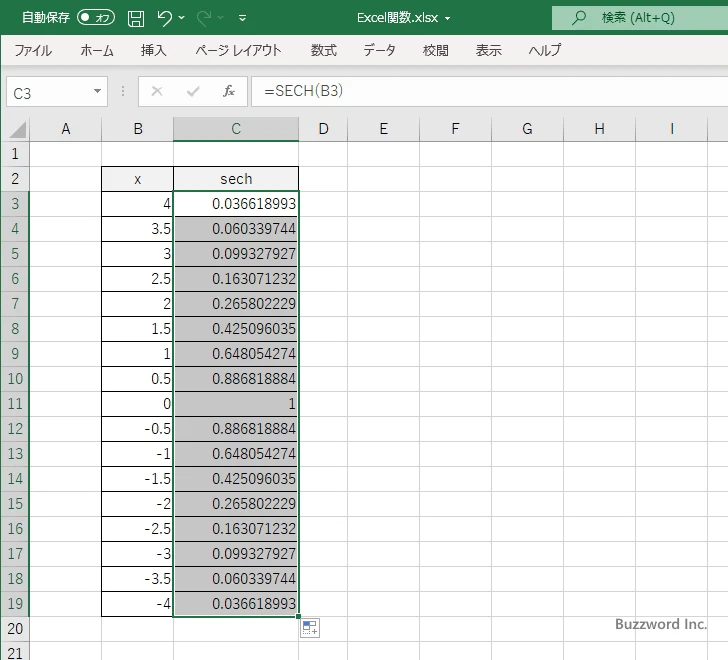
Task: Click cell C3 with 0.036618993
Action: pos(236,204)
